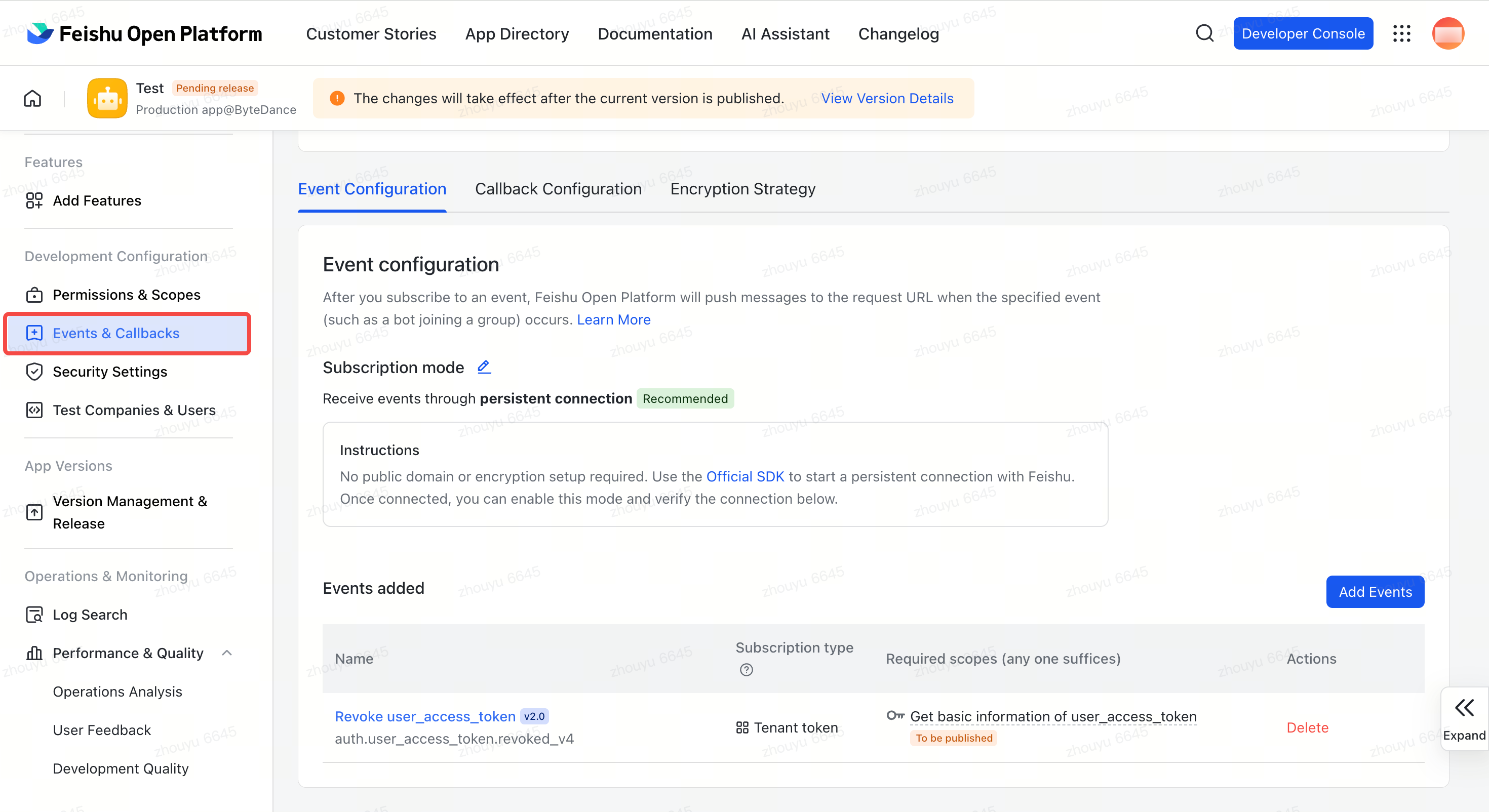Collapse the Performance & Quality section
This screenshot has height=812, width=1489.
click(226, 653)
